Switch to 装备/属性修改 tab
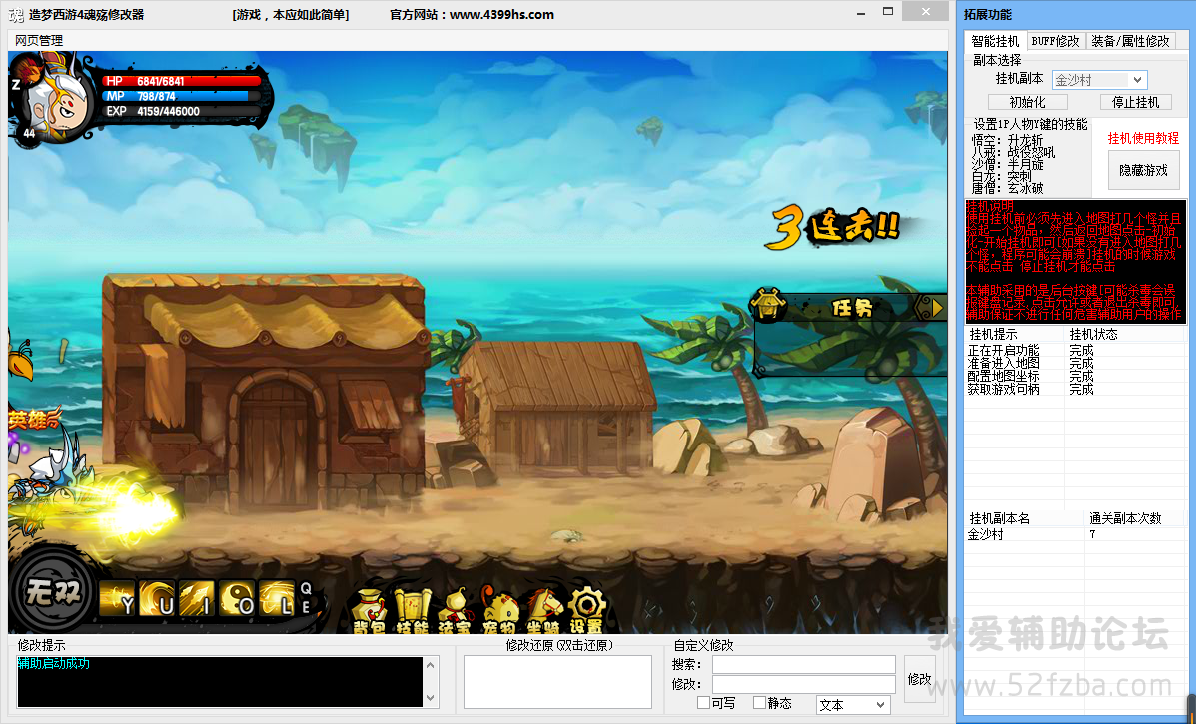Screen dimensions: 1196x724 click(x=1130, y=41)
